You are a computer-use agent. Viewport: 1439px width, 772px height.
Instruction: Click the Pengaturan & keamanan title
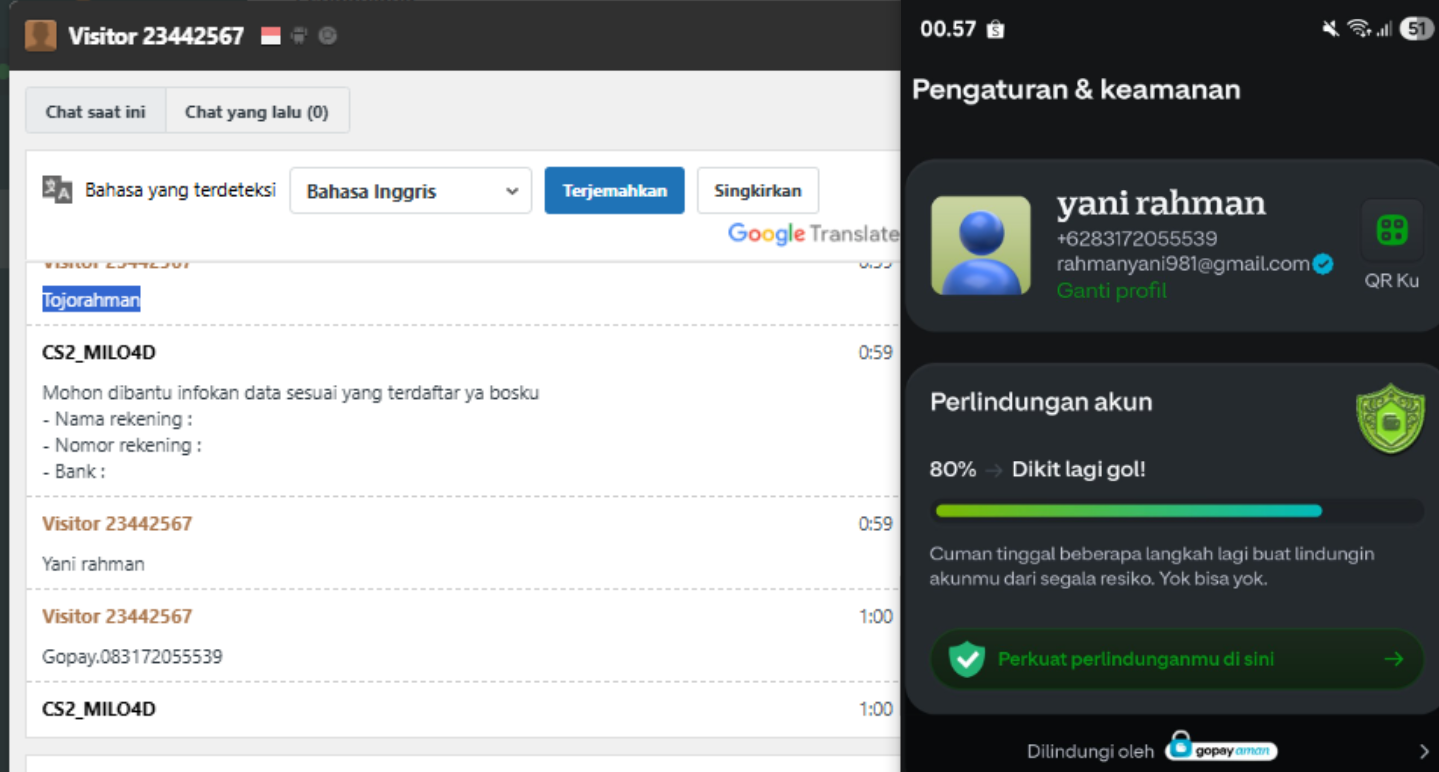(x=1076, y=90)
